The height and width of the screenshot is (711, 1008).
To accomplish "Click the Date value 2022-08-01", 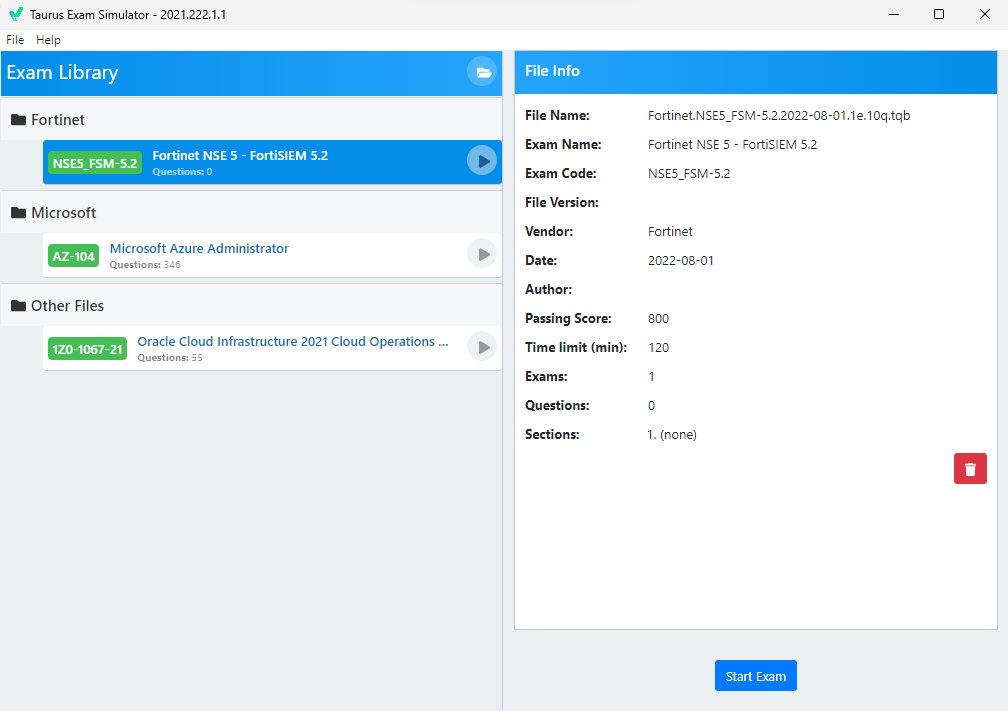I will 681,260.
